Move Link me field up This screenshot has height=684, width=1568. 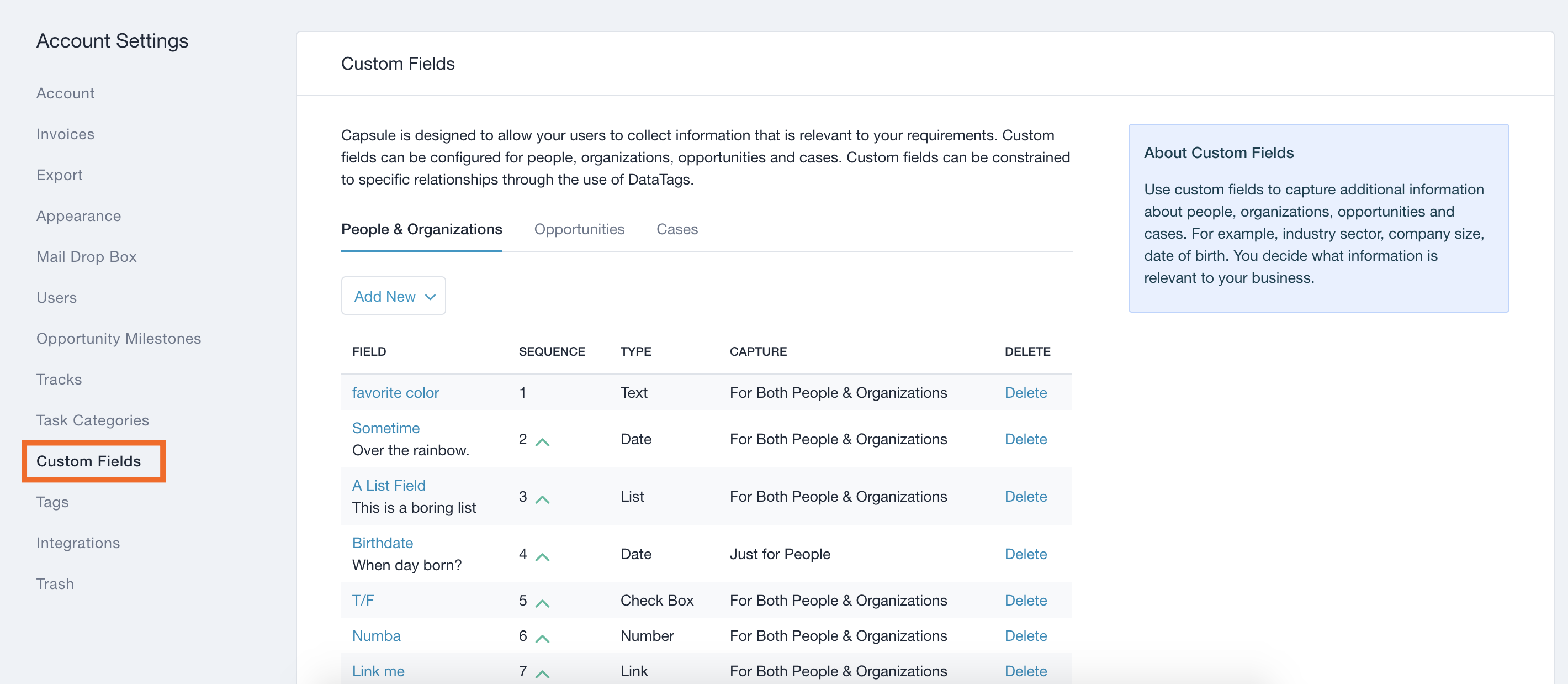pos(542,673)
